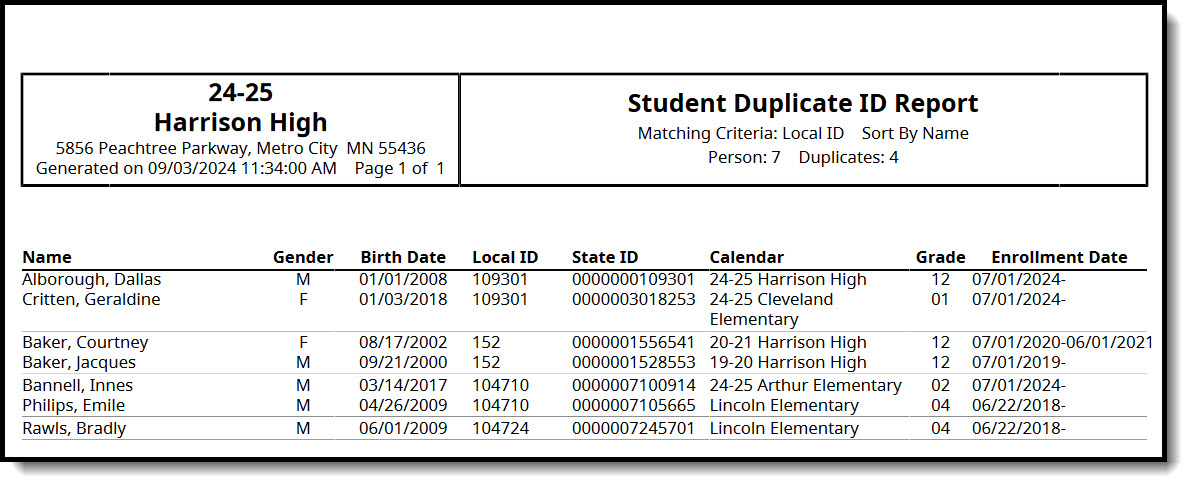Image resolution: width=1192 pixels, height=487 pixels.
Task: Click the 24-25 Arthur Elementary calendar entry
Action: 805,385
